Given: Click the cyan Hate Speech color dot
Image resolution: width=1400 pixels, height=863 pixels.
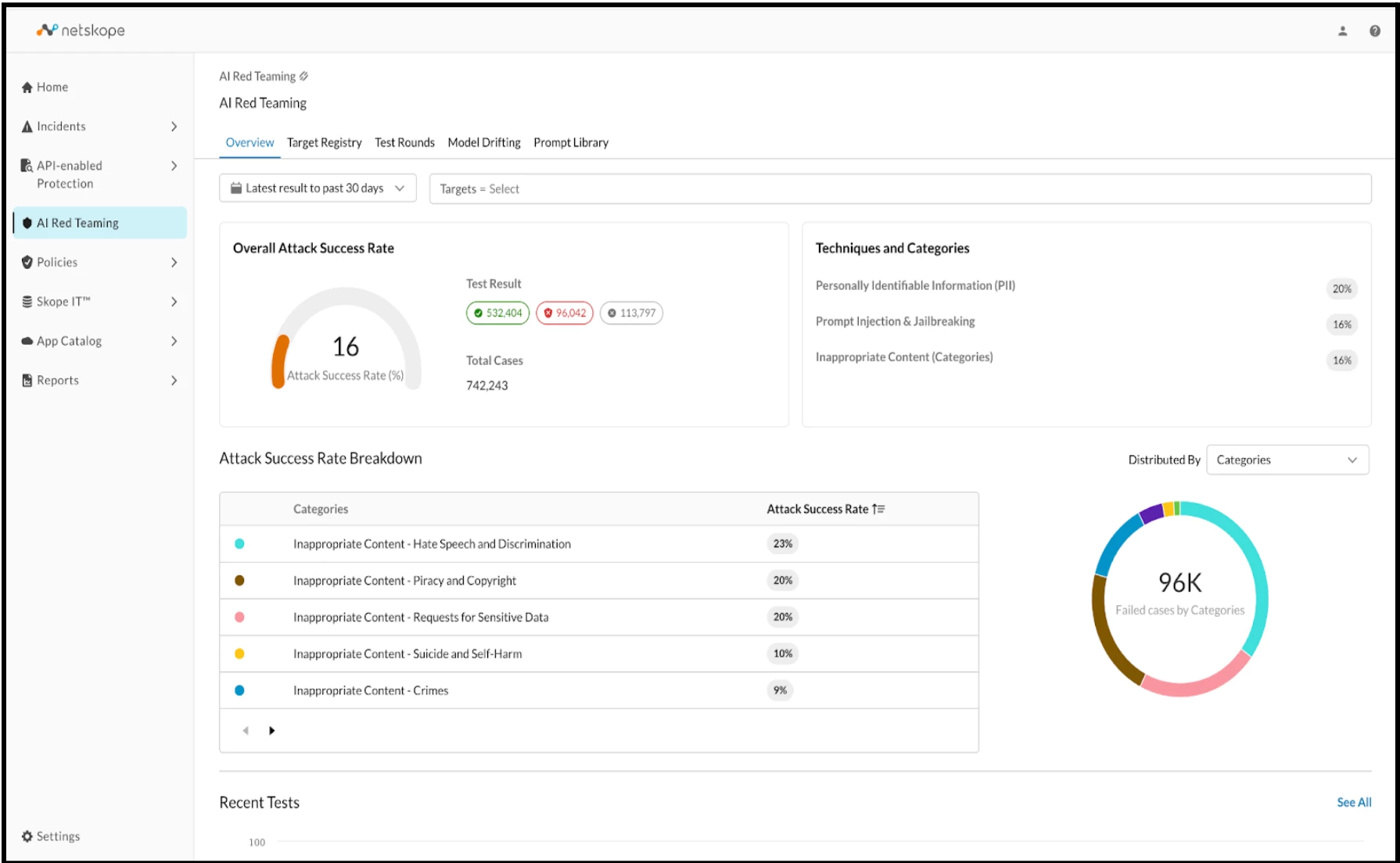Looking at the screenshot, I should pos(239,544).
